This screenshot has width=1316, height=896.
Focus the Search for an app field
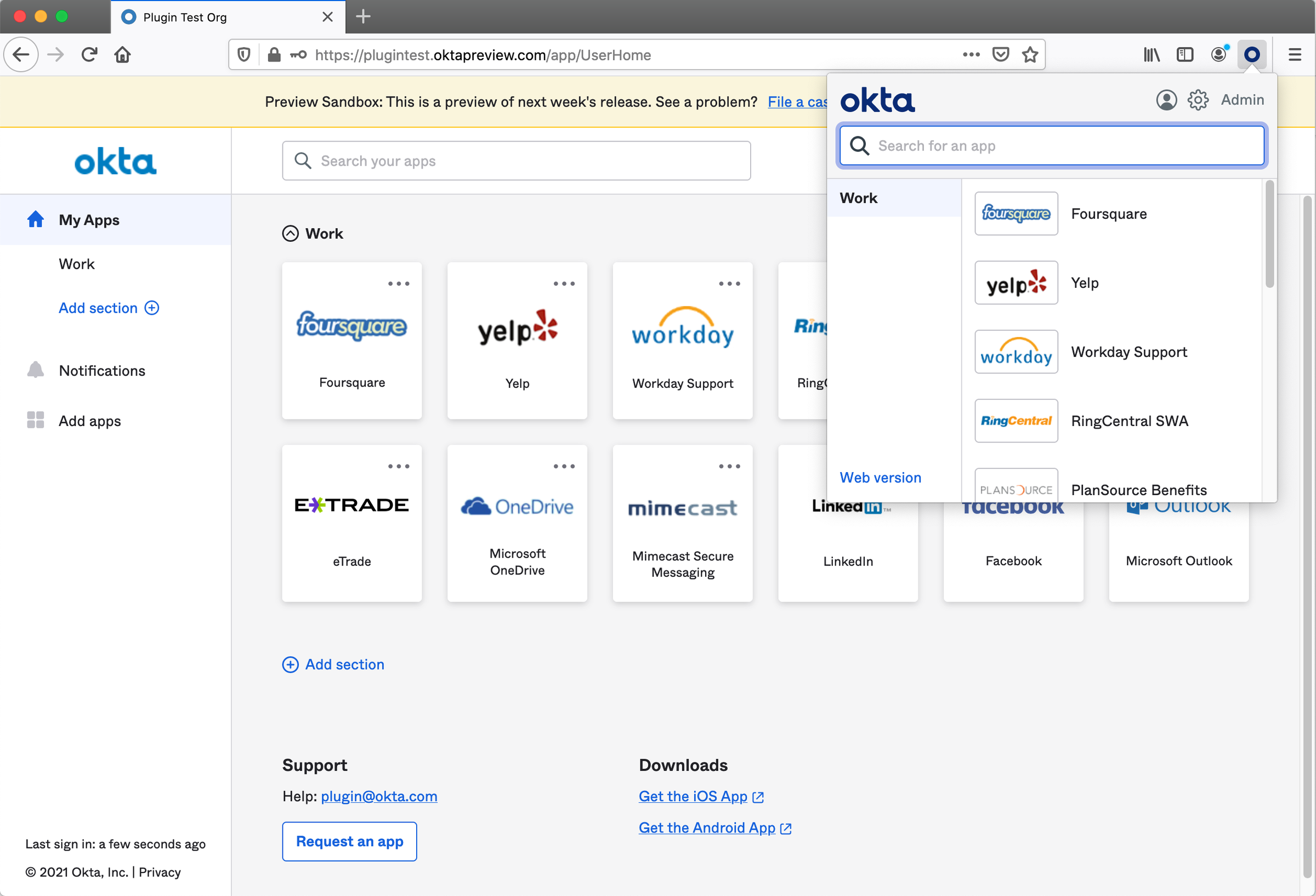(x=1052, y=145)
